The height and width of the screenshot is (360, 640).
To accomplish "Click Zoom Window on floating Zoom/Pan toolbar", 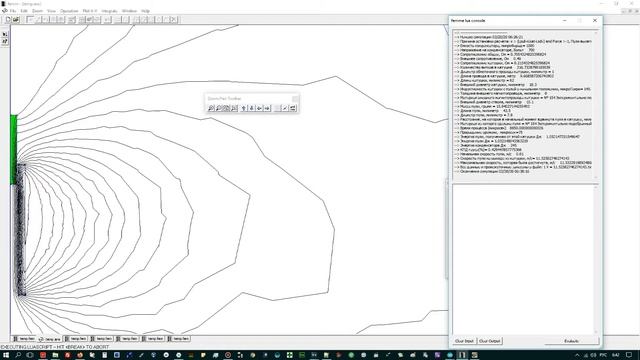I will coord(234,108).
